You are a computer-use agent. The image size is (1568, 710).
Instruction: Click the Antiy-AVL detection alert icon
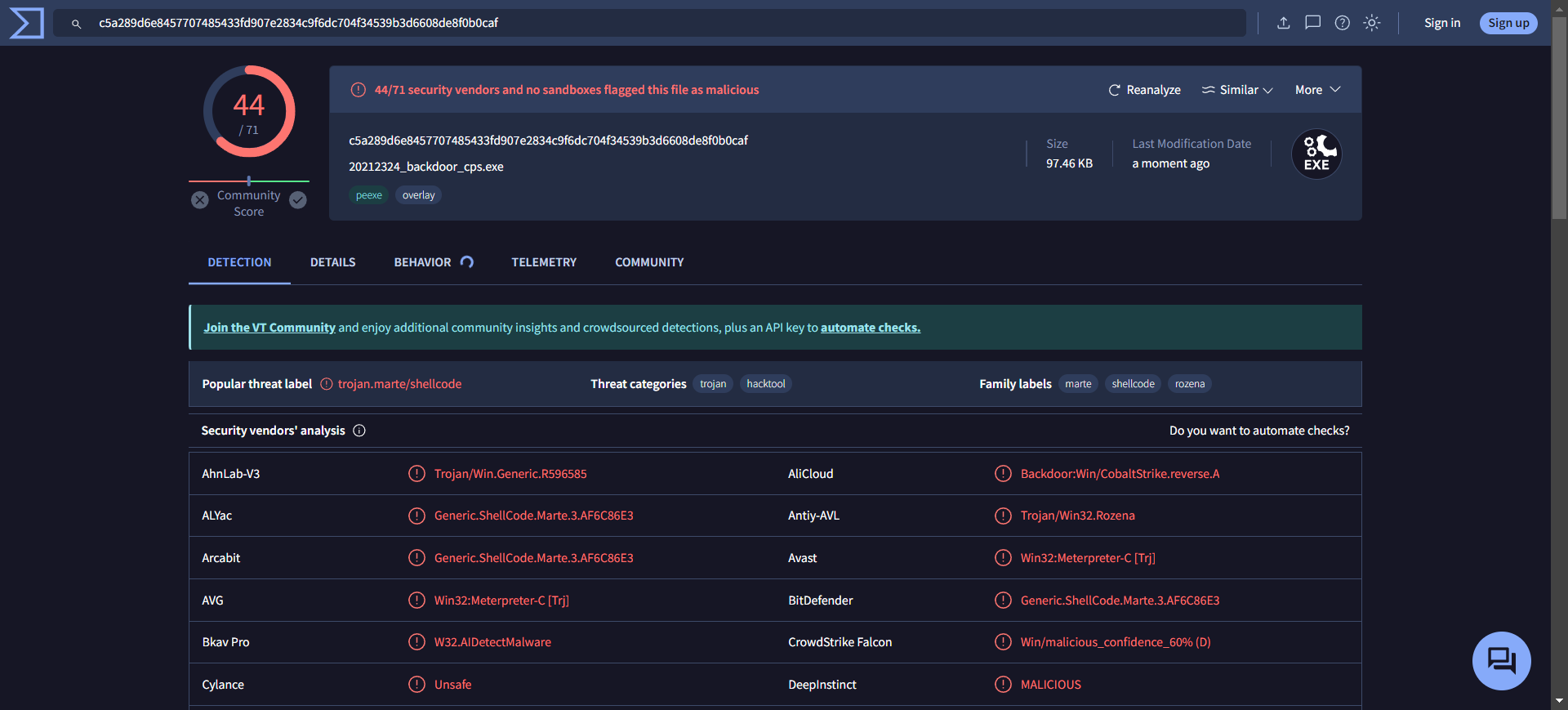click(1004, 516)
